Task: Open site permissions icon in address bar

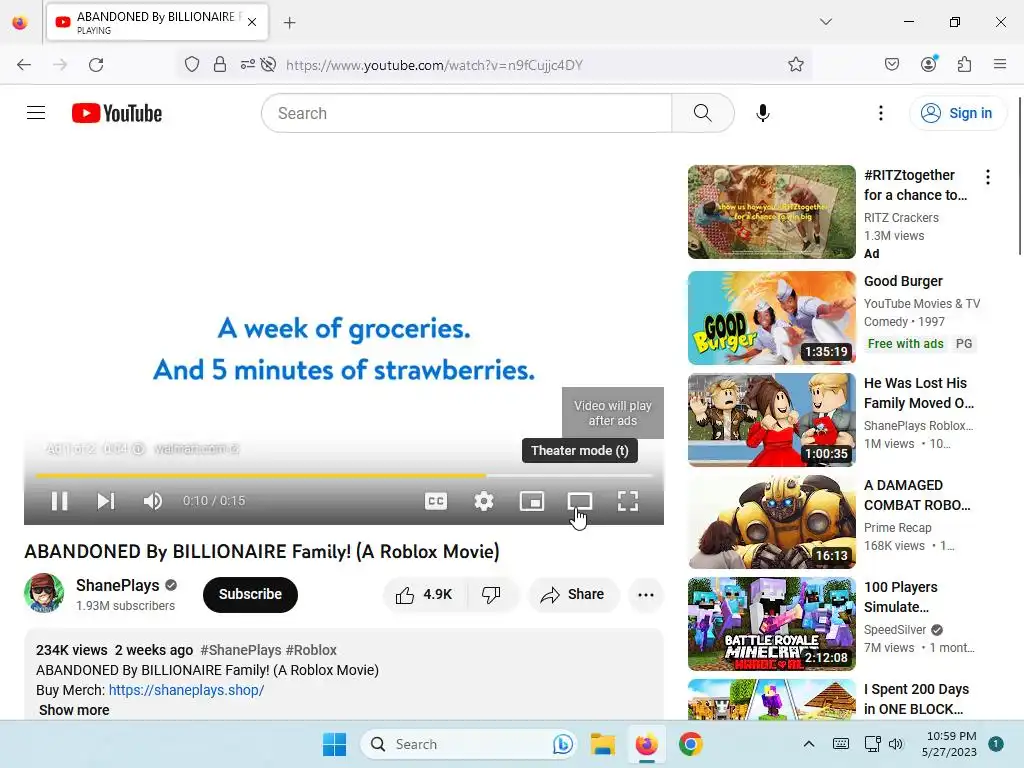Action: 247,65
